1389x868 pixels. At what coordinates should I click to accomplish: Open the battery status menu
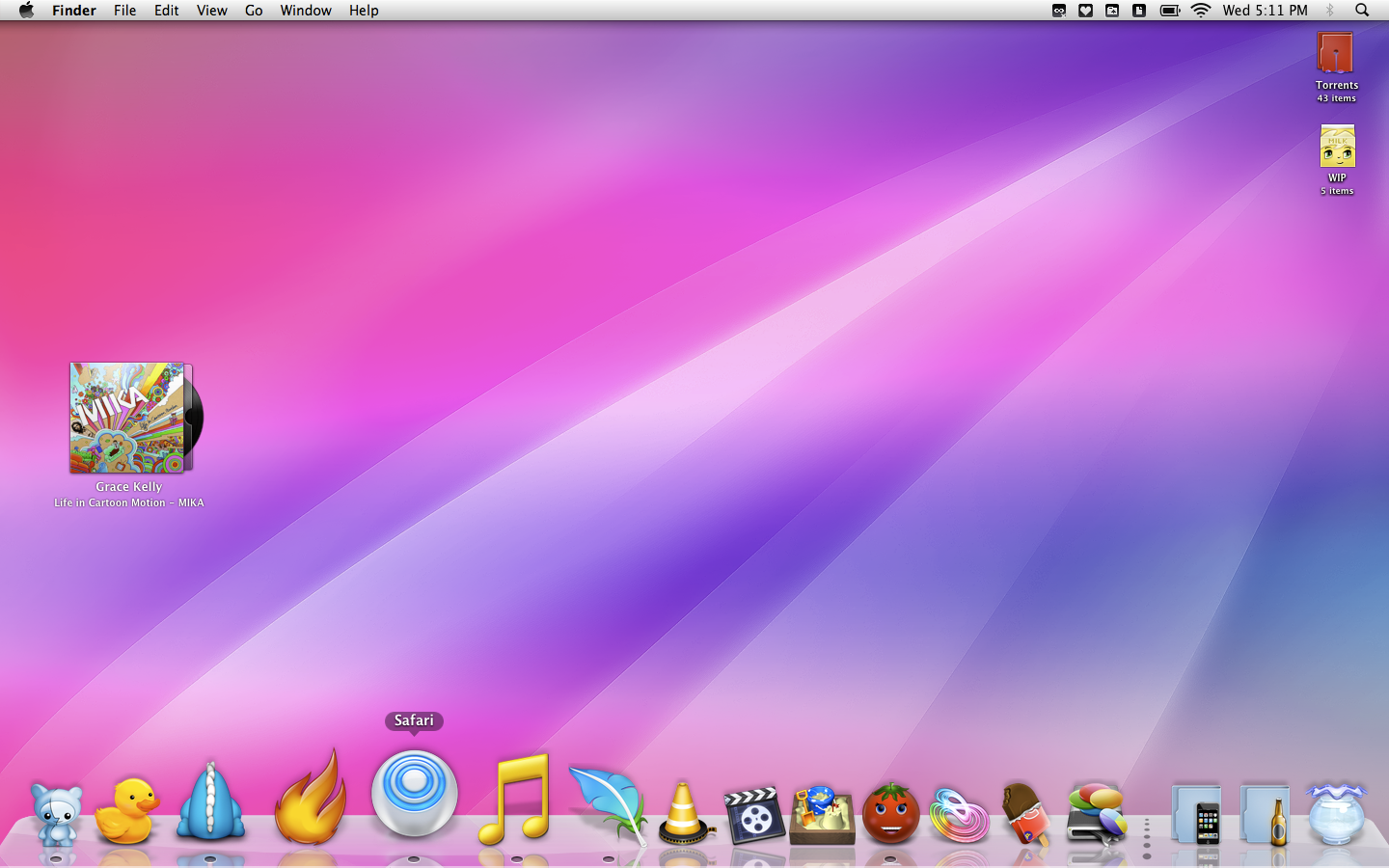[x=1170, y=11]
